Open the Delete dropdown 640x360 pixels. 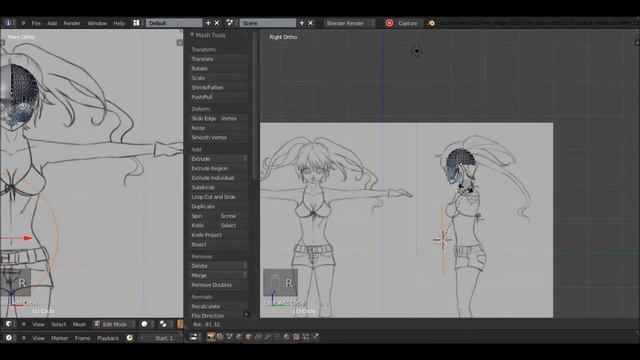point(219,266)
